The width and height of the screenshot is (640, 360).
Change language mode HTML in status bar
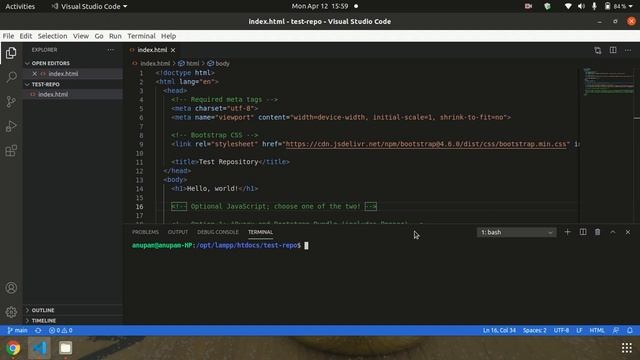tap(597, 330)
